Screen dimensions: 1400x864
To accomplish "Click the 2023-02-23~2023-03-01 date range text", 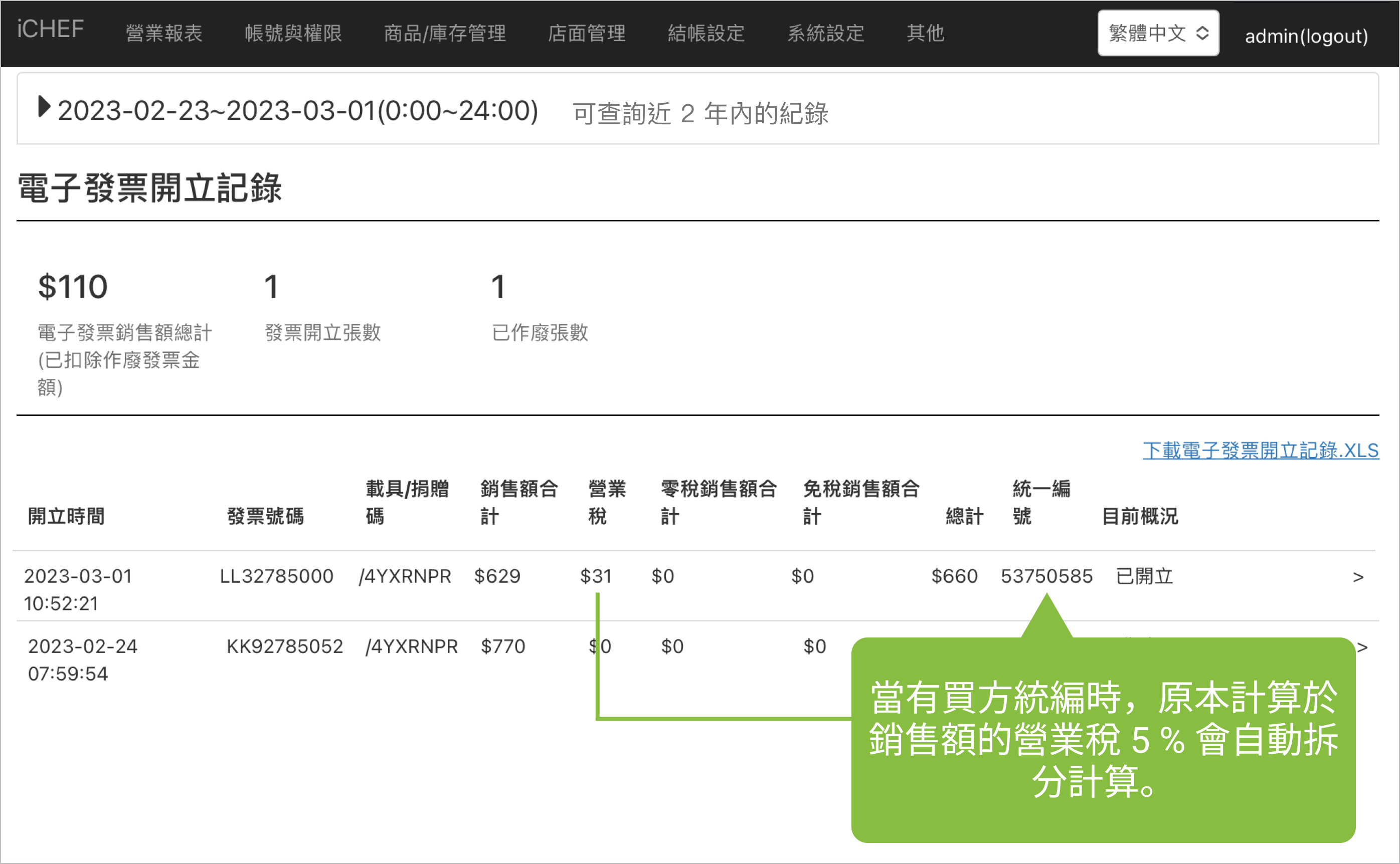I will pos(298,111).
